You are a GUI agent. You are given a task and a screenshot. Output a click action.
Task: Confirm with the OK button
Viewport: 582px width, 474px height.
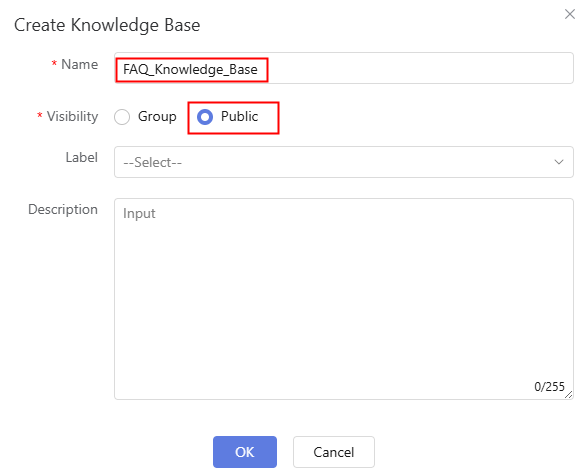click(245, 452)
